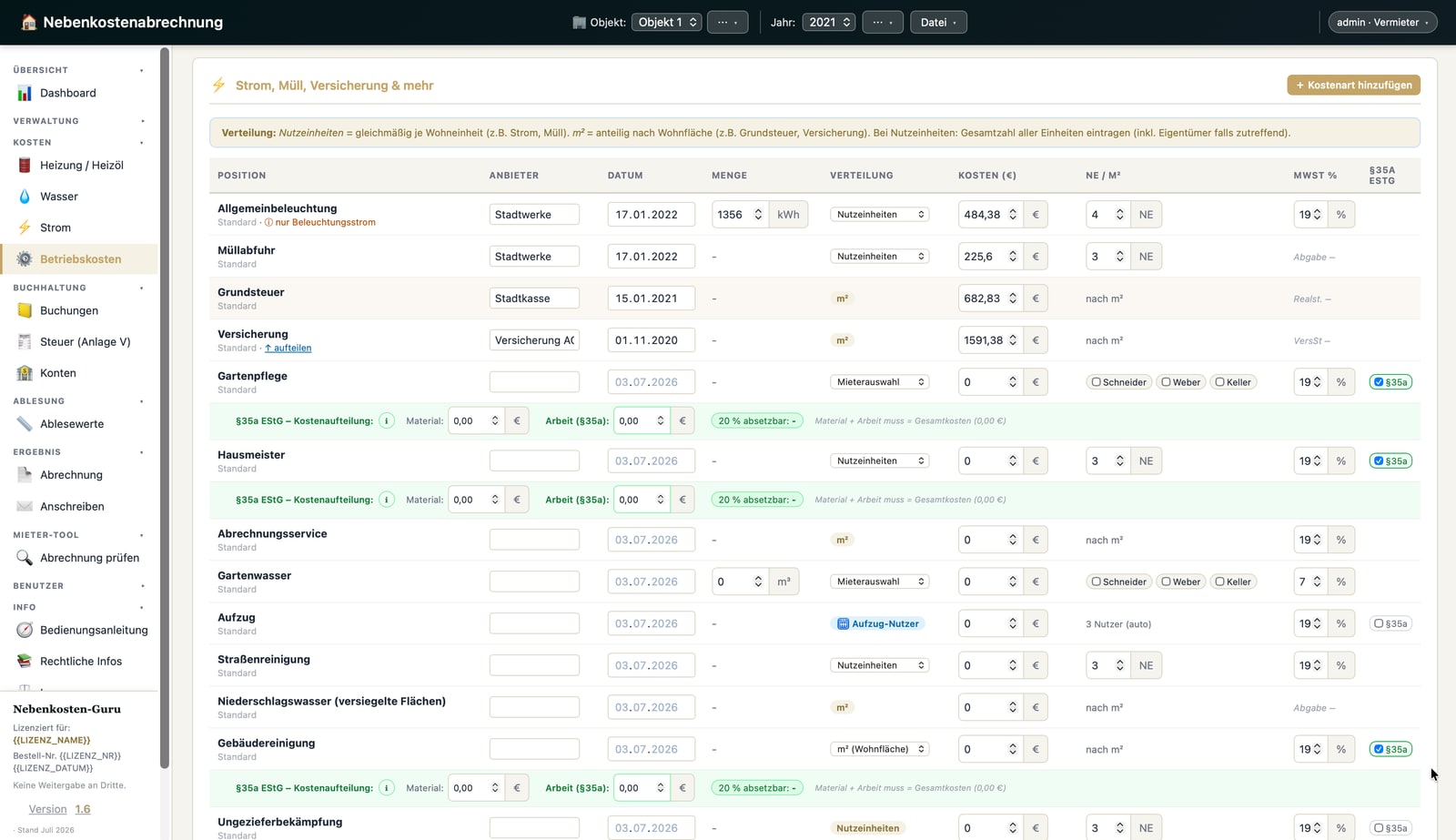
Task: Open Heizung / Heizöl barrel icon
Action: (x=25, y=165)
